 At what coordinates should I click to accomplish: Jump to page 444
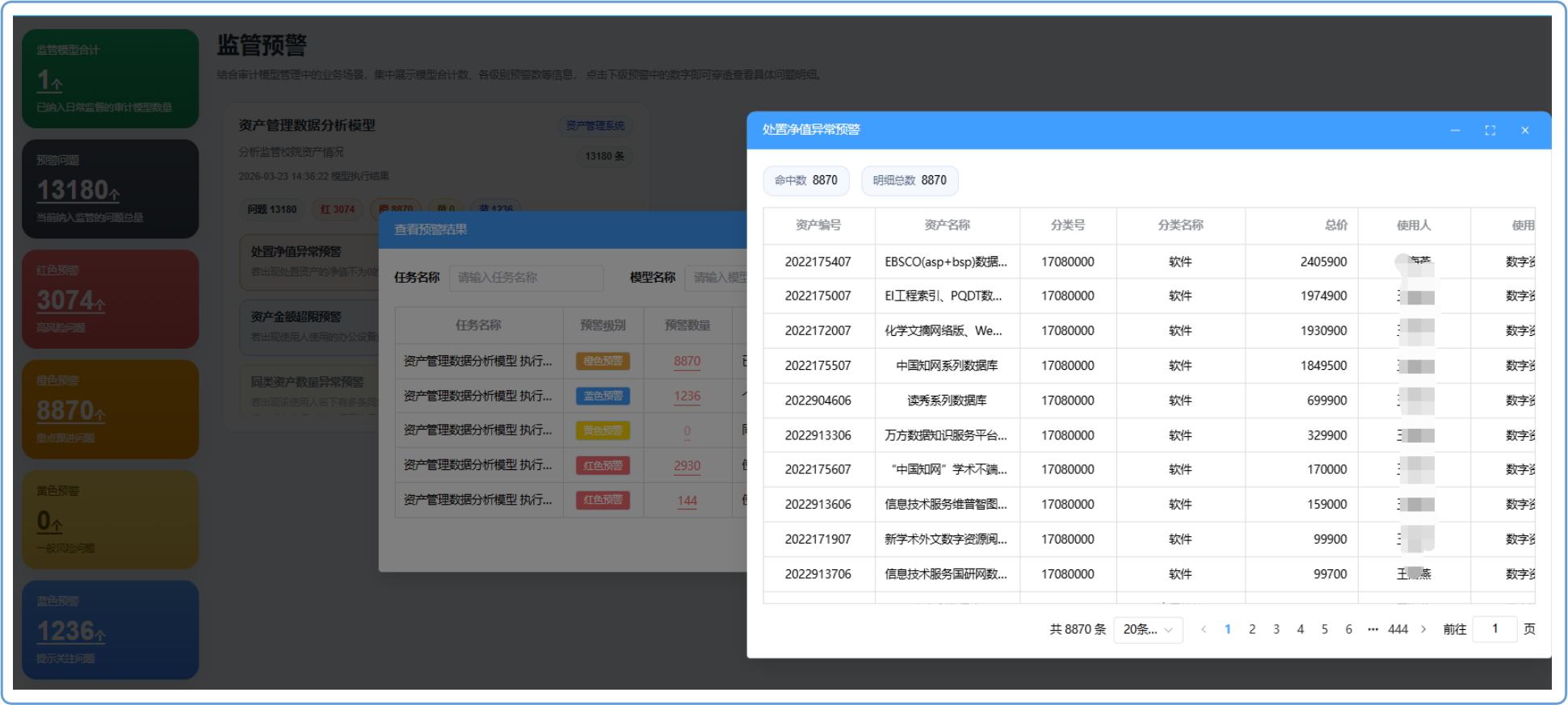click(x=1398, y=629)
